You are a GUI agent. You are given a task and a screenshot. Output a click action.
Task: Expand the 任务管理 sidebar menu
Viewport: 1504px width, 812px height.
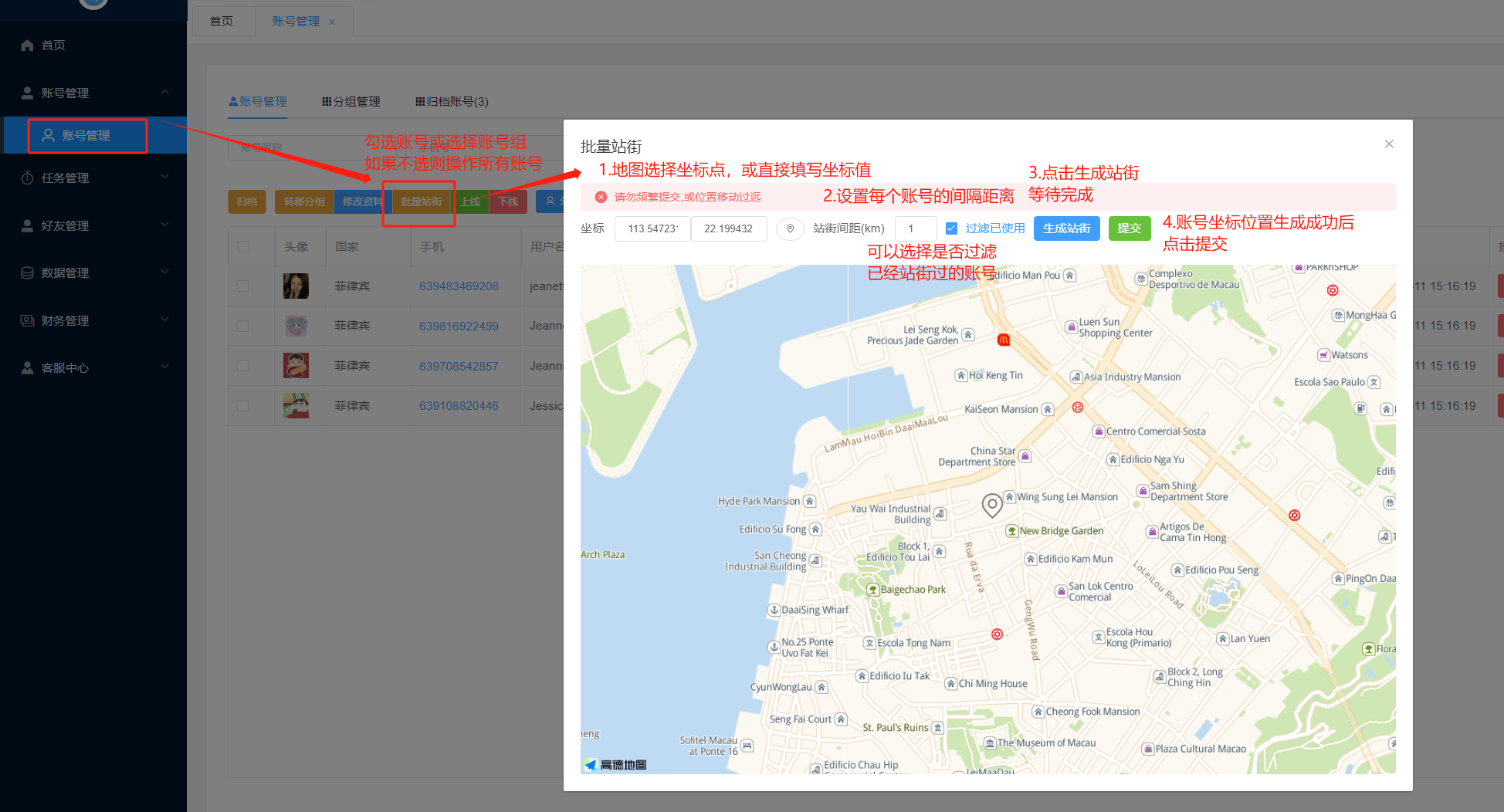93,178
